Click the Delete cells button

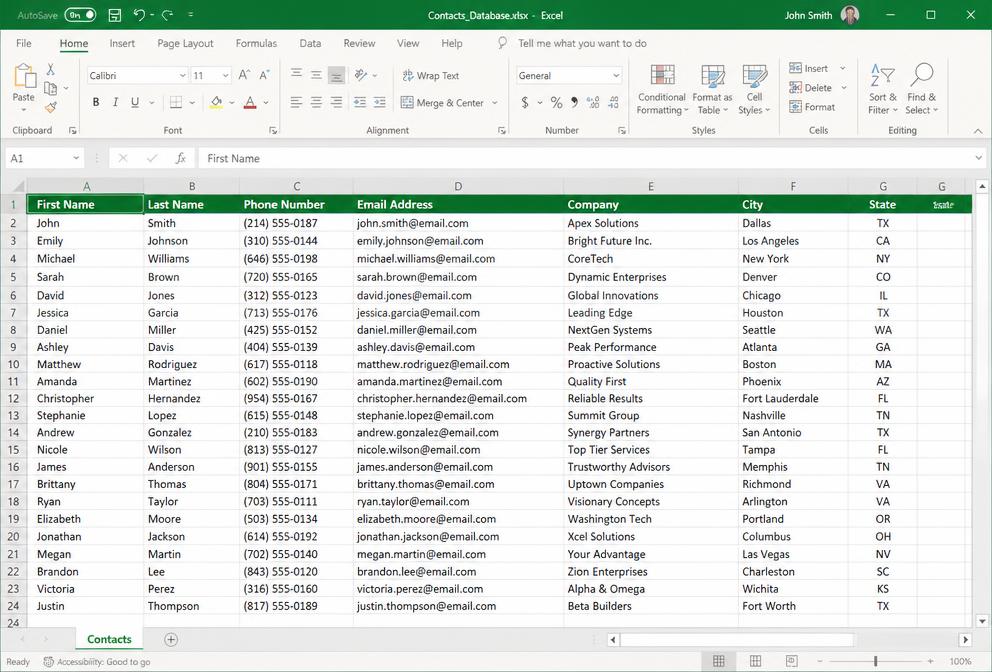[x=811, y=88]
